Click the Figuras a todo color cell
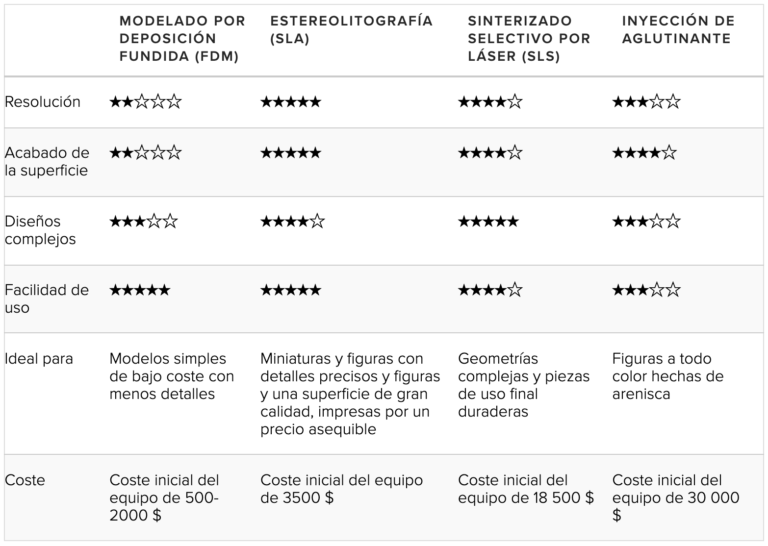Viewport: 768px width, 546px height. [x=668, y=376]
